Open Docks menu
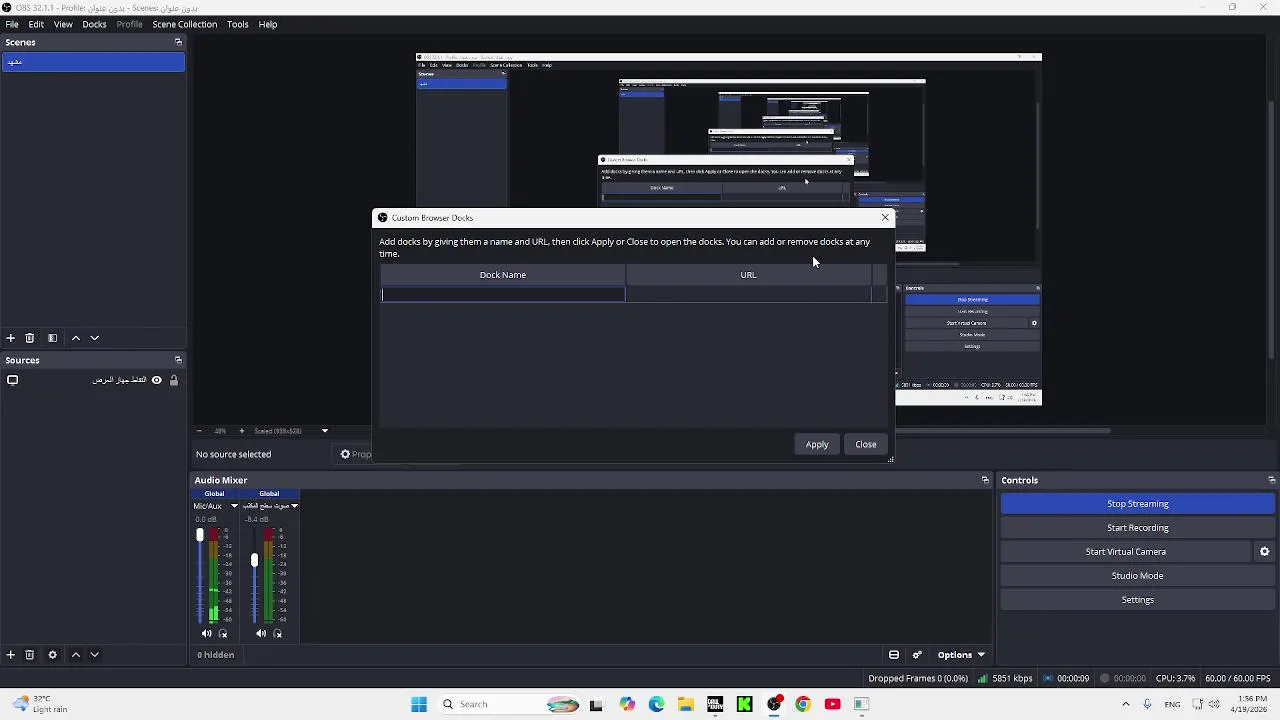The height and width of the screenshot is (720, 1280). (x=94, y=24)
